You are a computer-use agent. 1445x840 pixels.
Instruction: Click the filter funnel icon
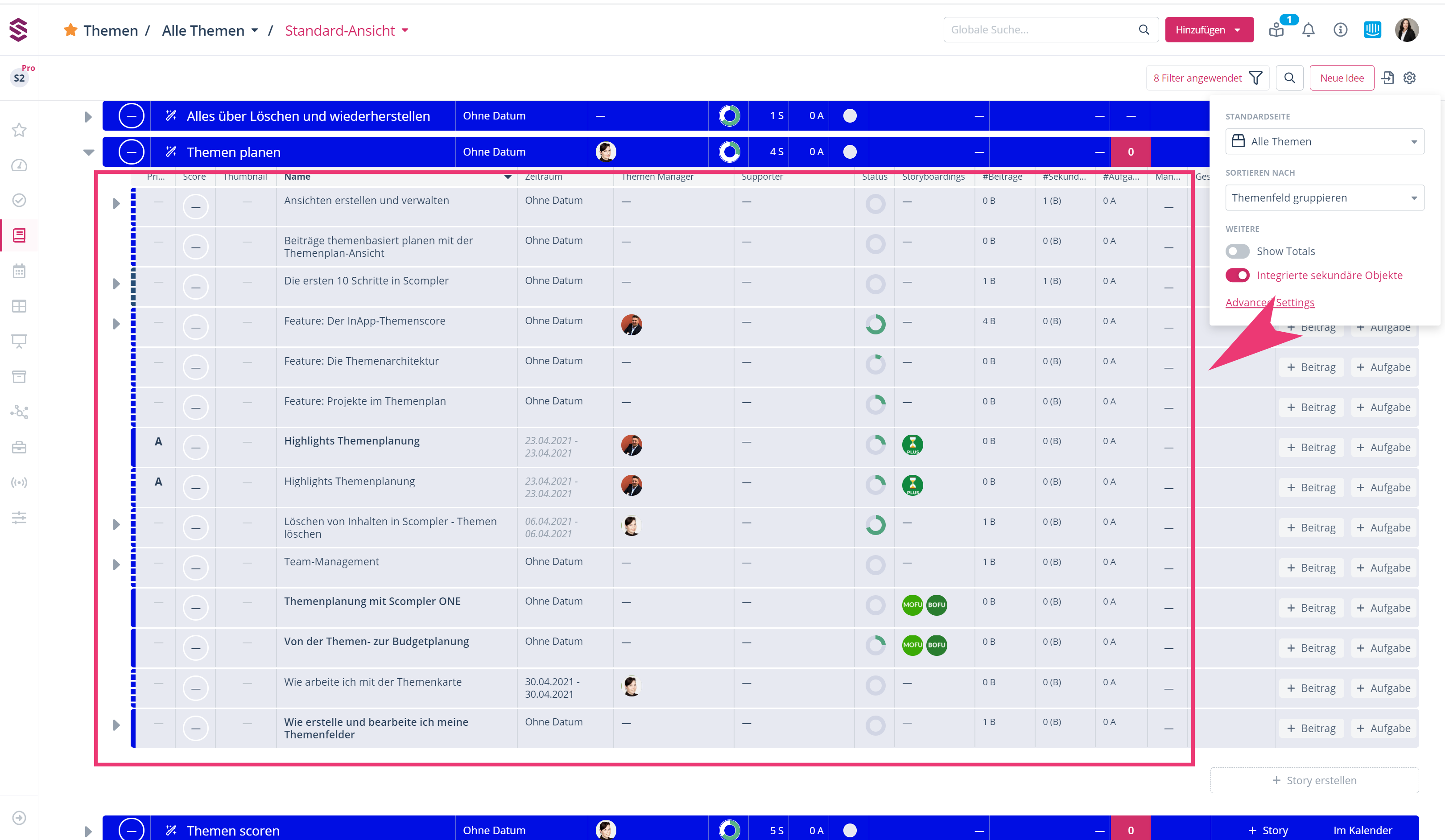pos(1255,78)
